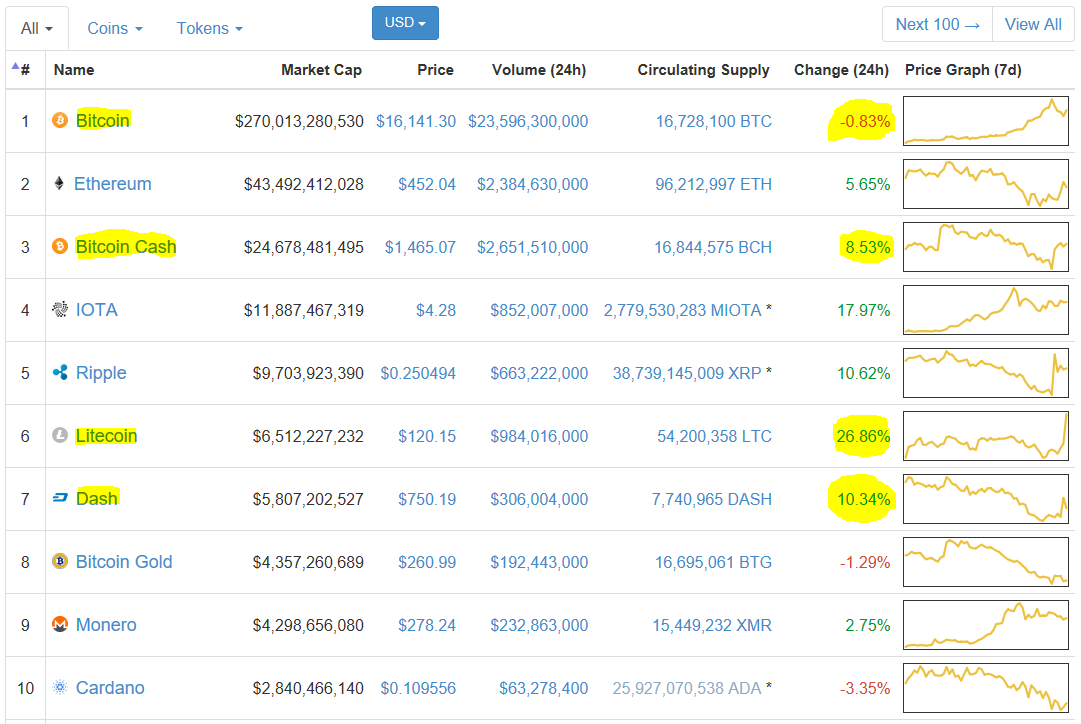
Task: Sort table by Circulating Supply header
Action: pos(703,70)
